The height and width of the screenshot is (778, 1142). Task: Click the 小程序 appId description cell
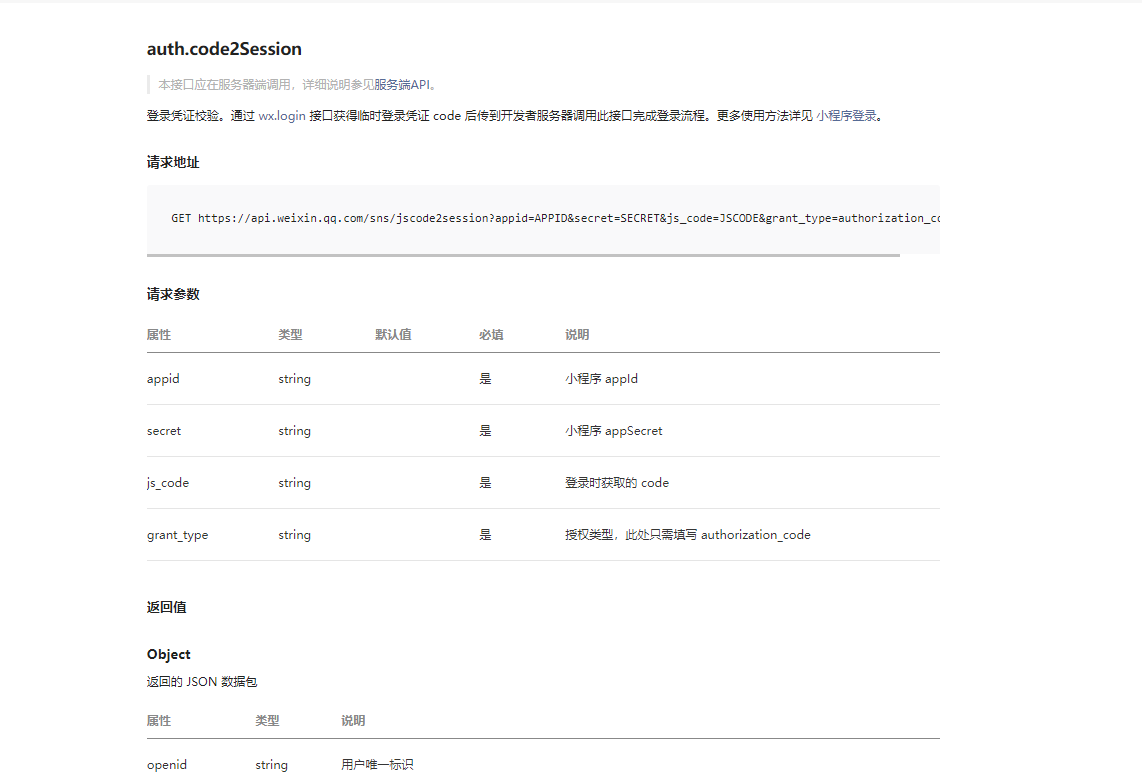tap(602, 379)
